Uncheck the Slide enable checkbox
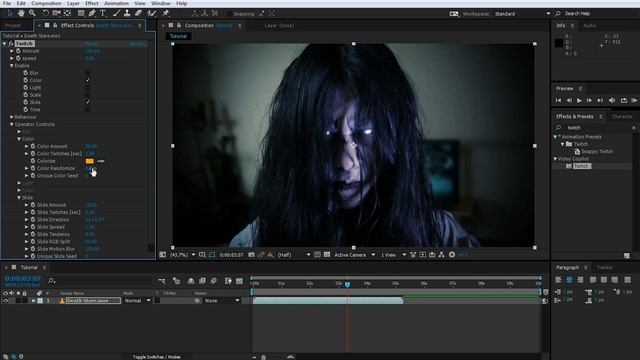The height and width of the screenshot is (360, 640). point(87,102)
